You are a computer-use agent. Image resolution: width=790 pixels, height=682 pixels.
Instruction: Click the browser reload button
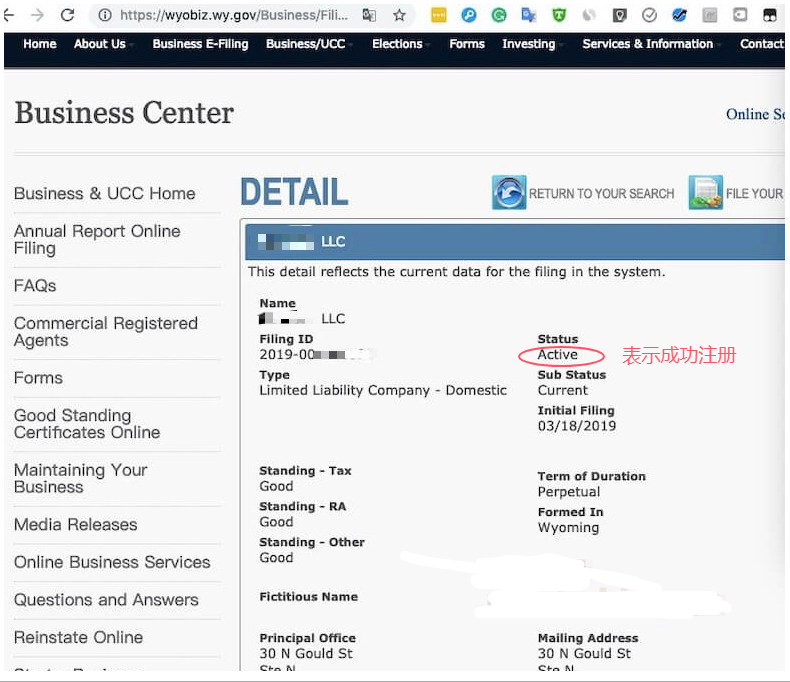[x=68, y=15]
